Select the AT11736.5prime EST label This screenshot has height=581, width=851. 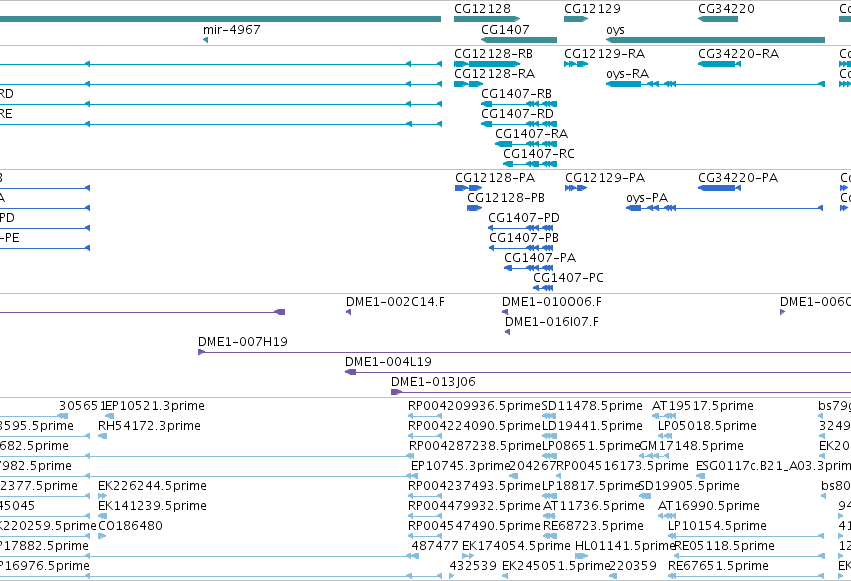point(594,506)
